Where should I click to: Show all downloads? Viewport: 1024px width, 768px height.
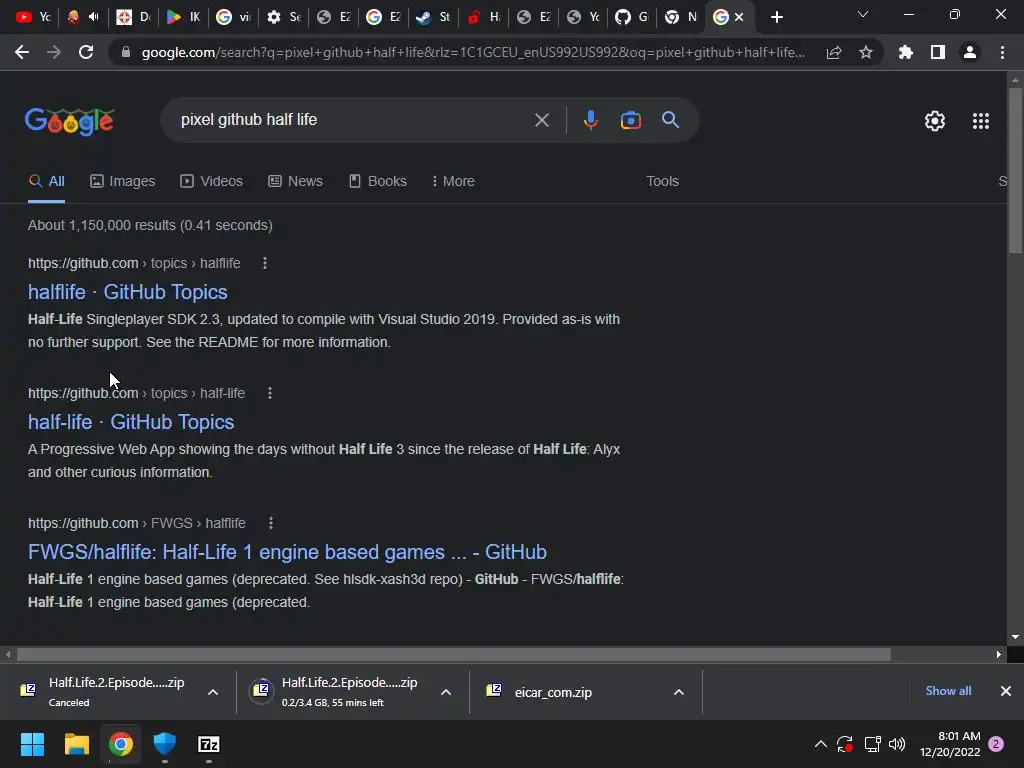click(x=948, y=690)
